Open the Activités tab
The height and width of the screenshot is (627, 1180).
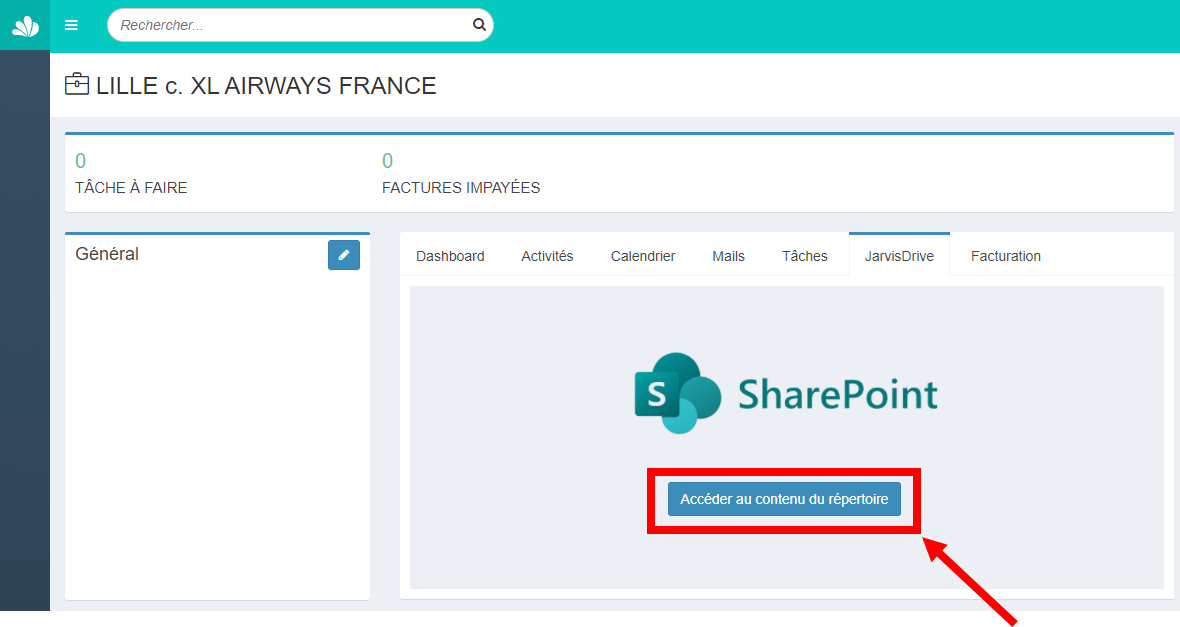547,256
